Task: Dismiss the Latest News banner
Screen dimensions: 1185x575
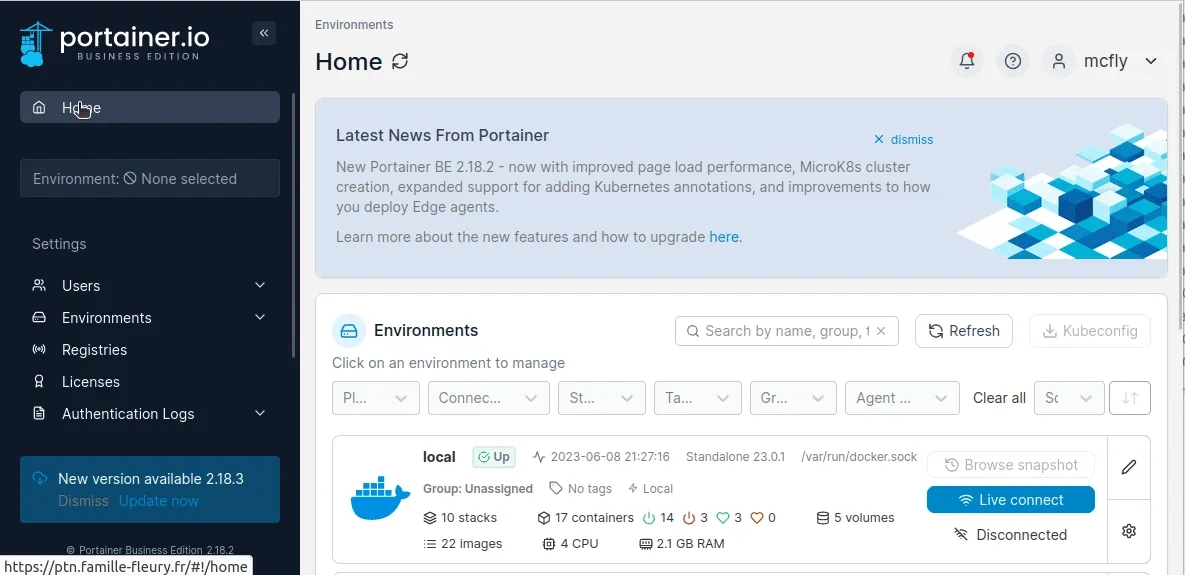Action: 903,140
